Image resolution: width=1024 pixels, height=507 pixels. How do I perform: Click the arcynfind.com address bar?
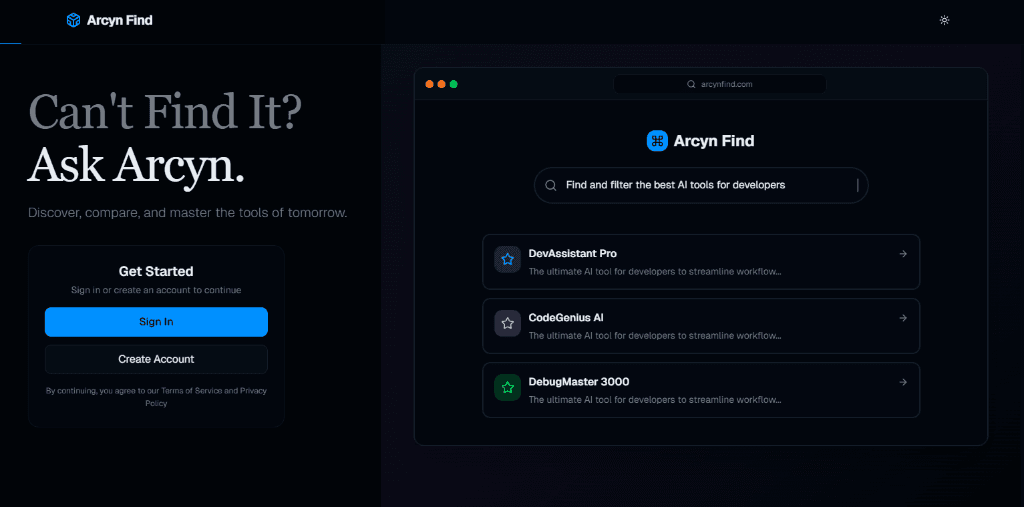tap(720, 85)
